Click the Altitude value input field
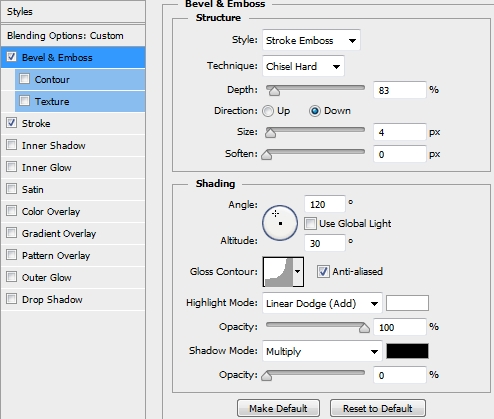 [325, 243]
